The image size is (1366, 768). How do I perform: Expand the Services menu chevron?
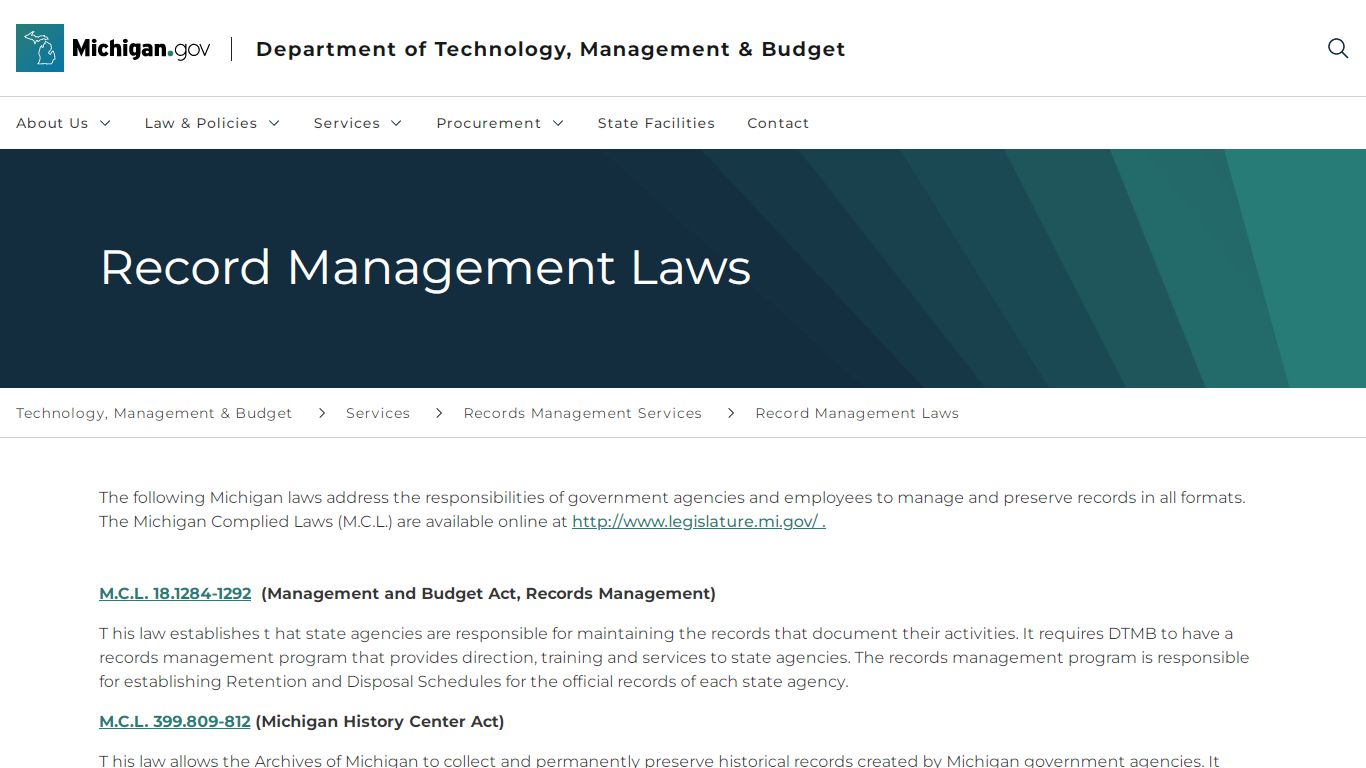396,123
